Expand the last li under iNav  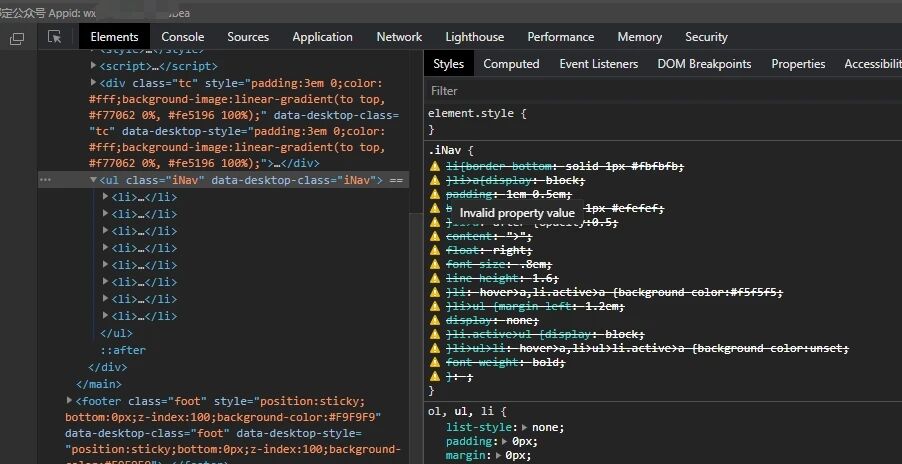pos(105,316)
